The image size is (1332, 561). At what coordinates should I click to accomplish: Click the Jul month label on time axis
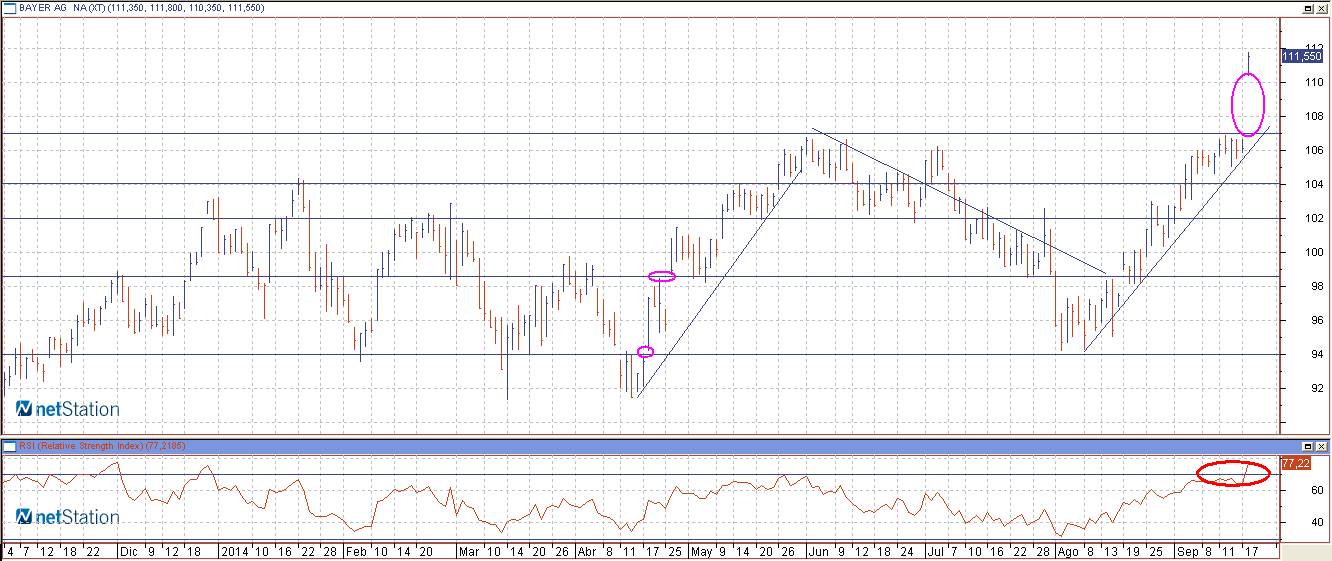(935, 551)
